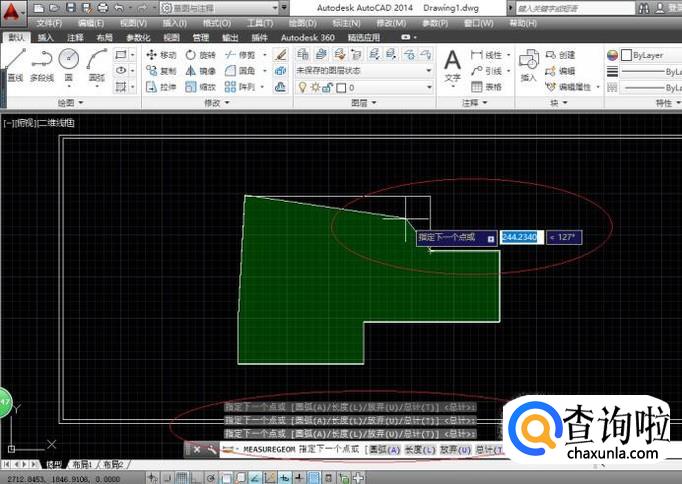
Task: Toggle the layer light bulb on/off icon
Action: (x=300, y=88)
